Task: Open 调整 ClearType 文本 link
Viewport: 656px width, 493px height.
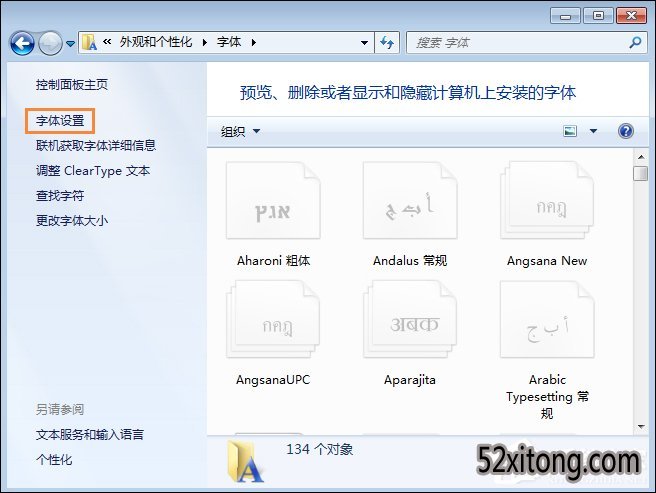Action: coord(93,170)
